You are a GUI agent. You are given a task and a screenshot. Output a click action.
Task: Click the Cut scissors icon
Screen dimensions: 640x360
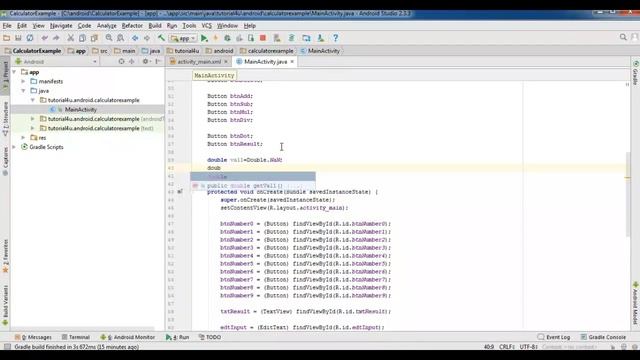(x=71, y=38)
